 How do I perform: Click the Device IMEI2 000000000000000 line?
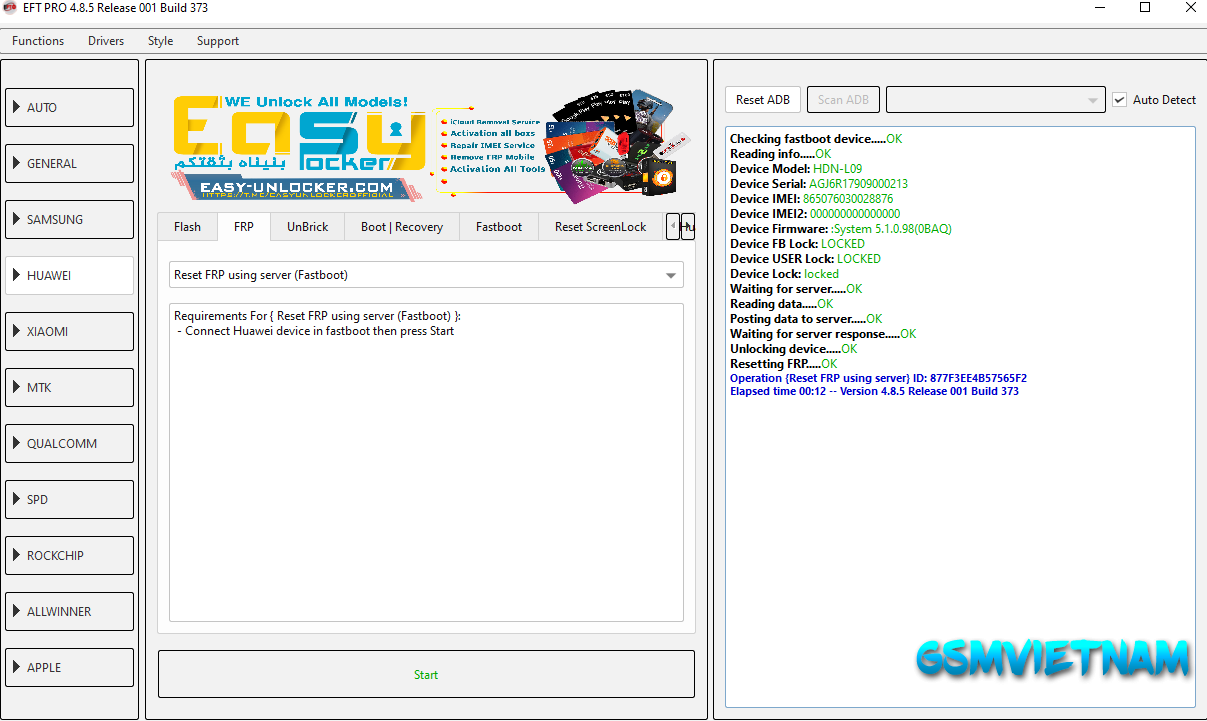pos(815,214)
